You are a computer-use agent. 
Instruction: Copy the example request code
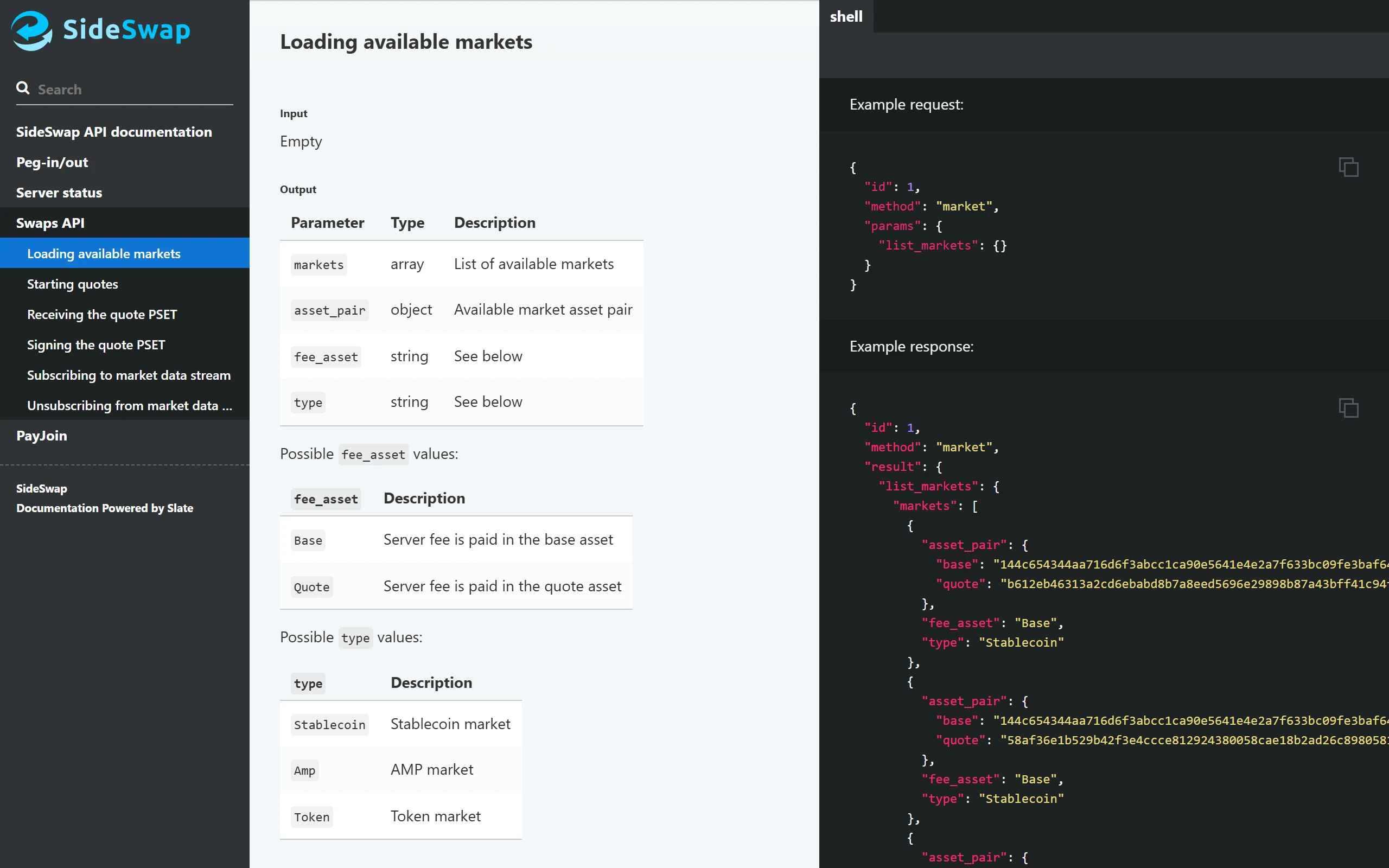[1348, 167]
